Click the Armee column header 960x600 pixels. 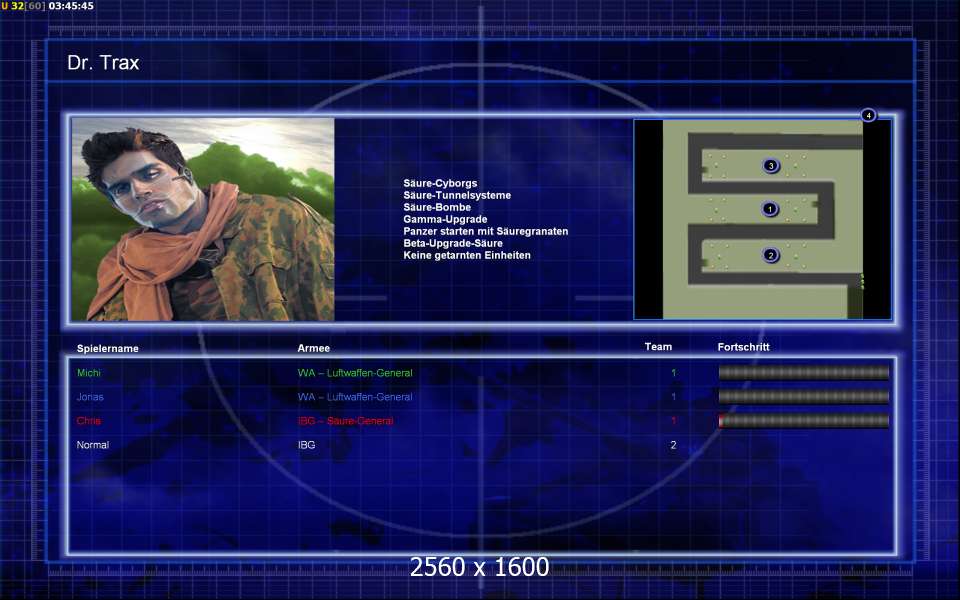[313, 348]
